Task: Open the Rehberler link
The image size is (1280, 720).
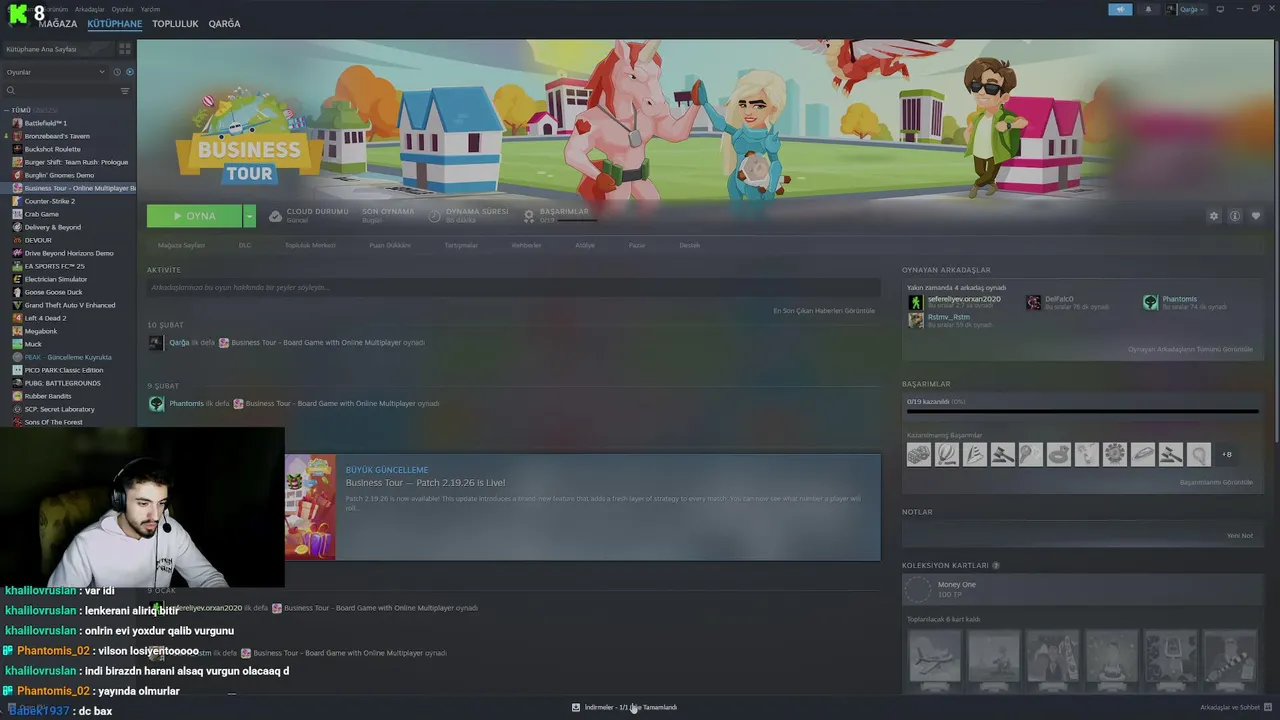Action: click(x=526, y=245)
